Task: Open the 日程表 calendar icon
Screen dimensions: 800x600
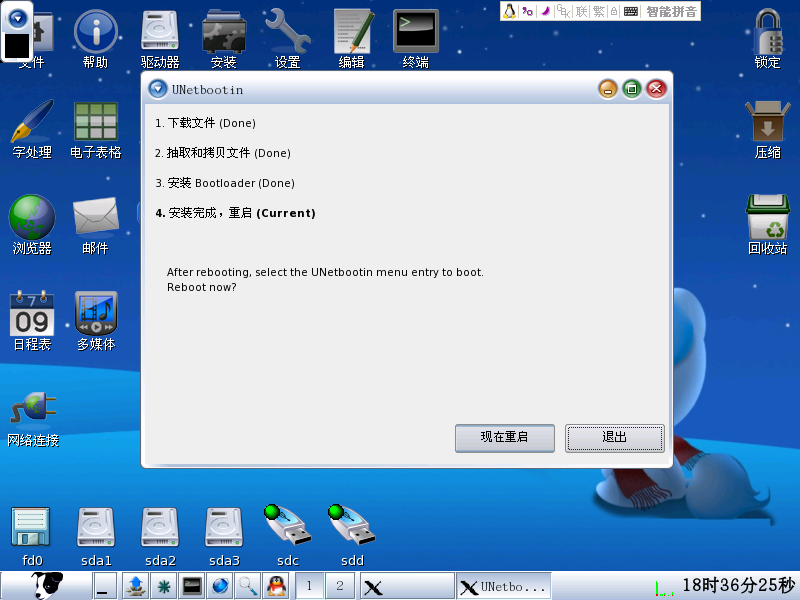Action: click(x=32, y=321)
